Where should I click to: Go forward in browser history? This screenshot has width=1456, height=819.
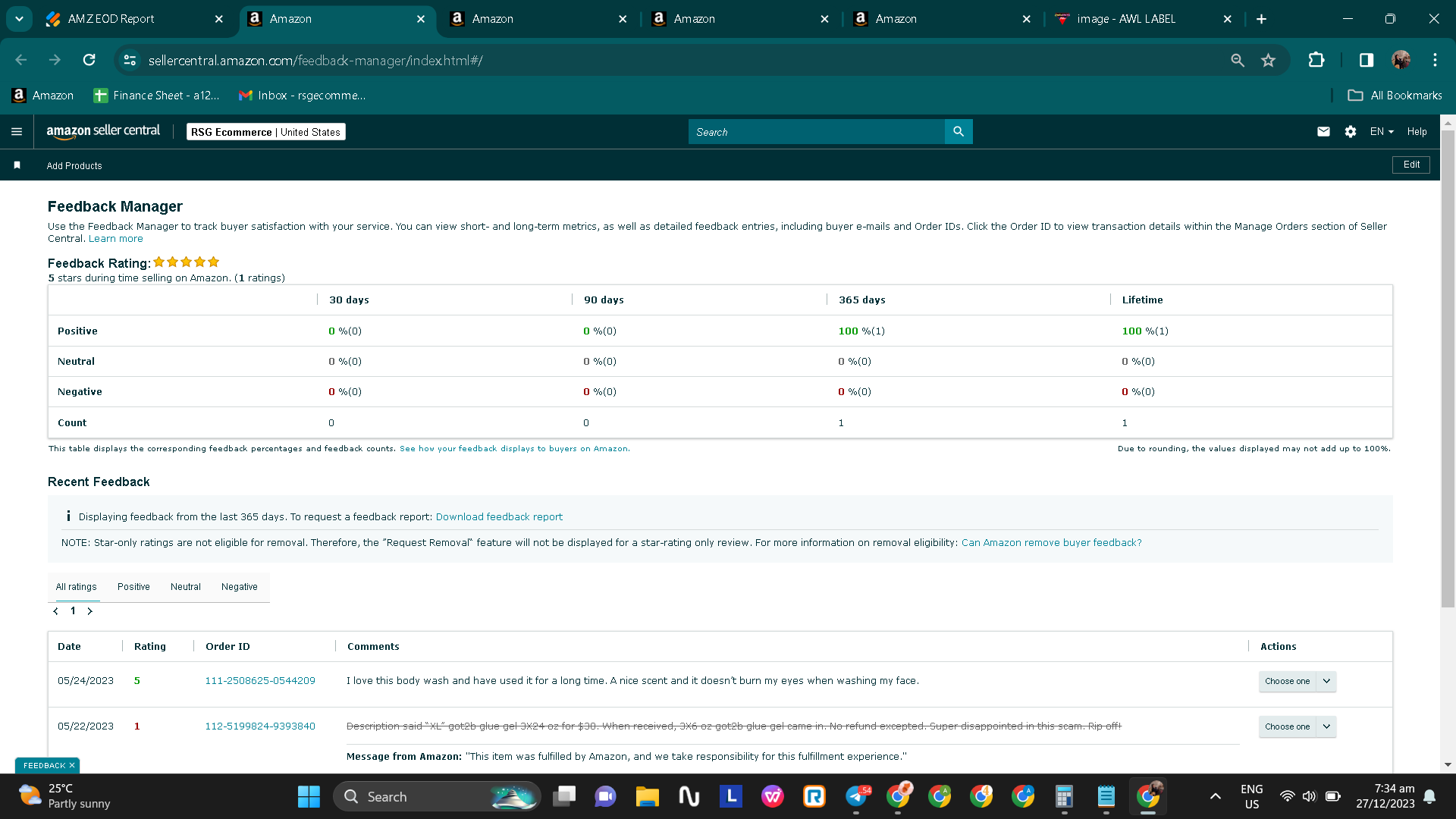coord(55,60)
